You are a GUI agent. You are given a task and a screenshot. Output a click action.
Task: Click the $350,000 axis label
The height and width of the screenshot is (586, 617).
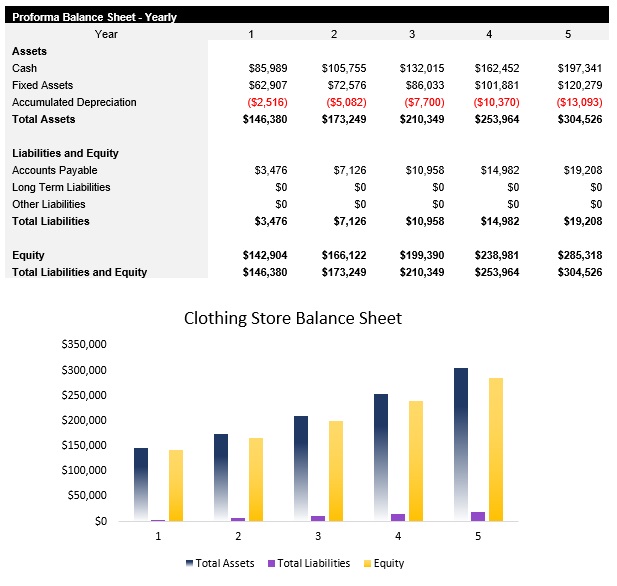84,344
